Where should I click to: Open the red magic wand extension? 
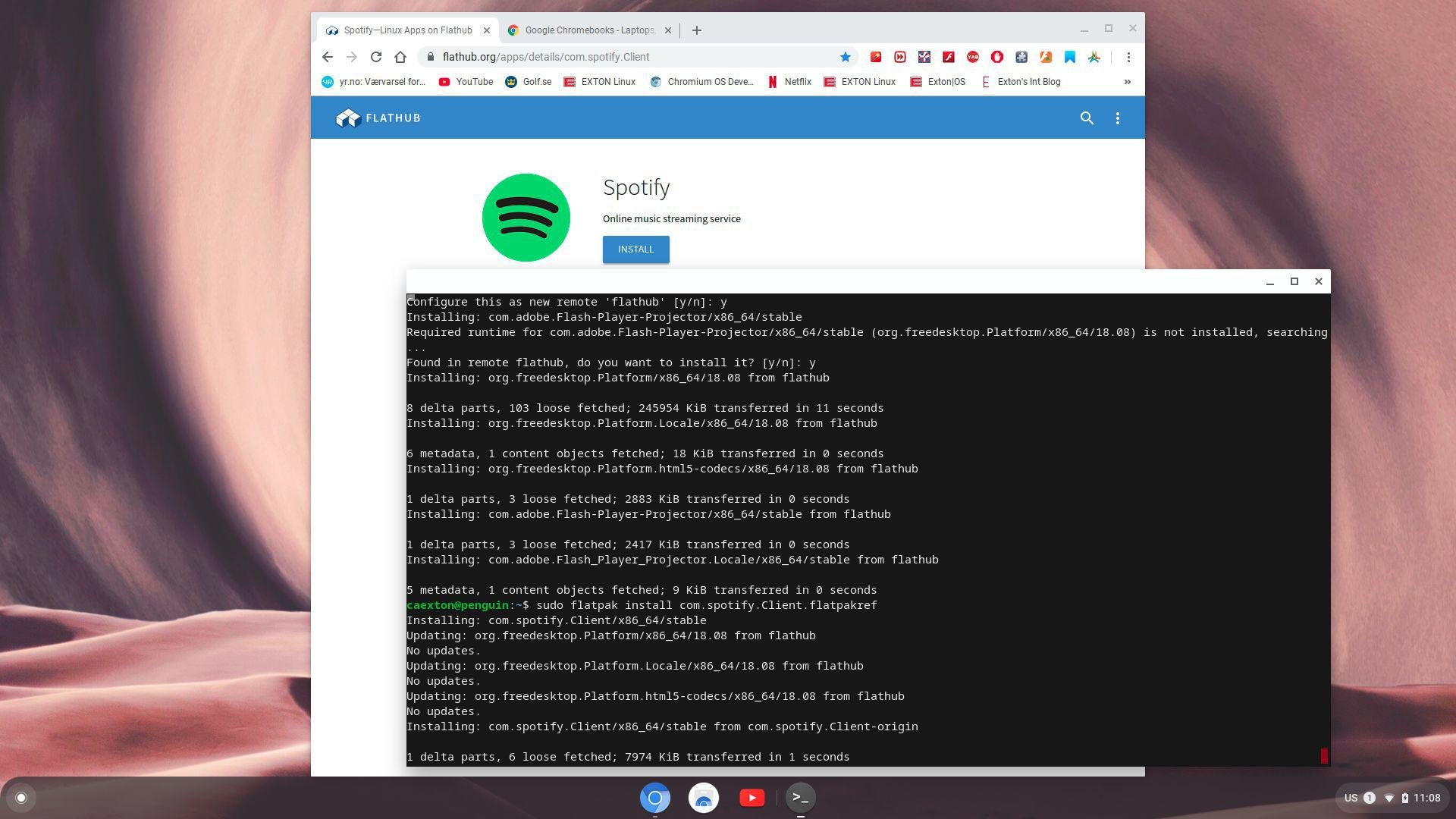pyautogui.click(x=876, y=57)
